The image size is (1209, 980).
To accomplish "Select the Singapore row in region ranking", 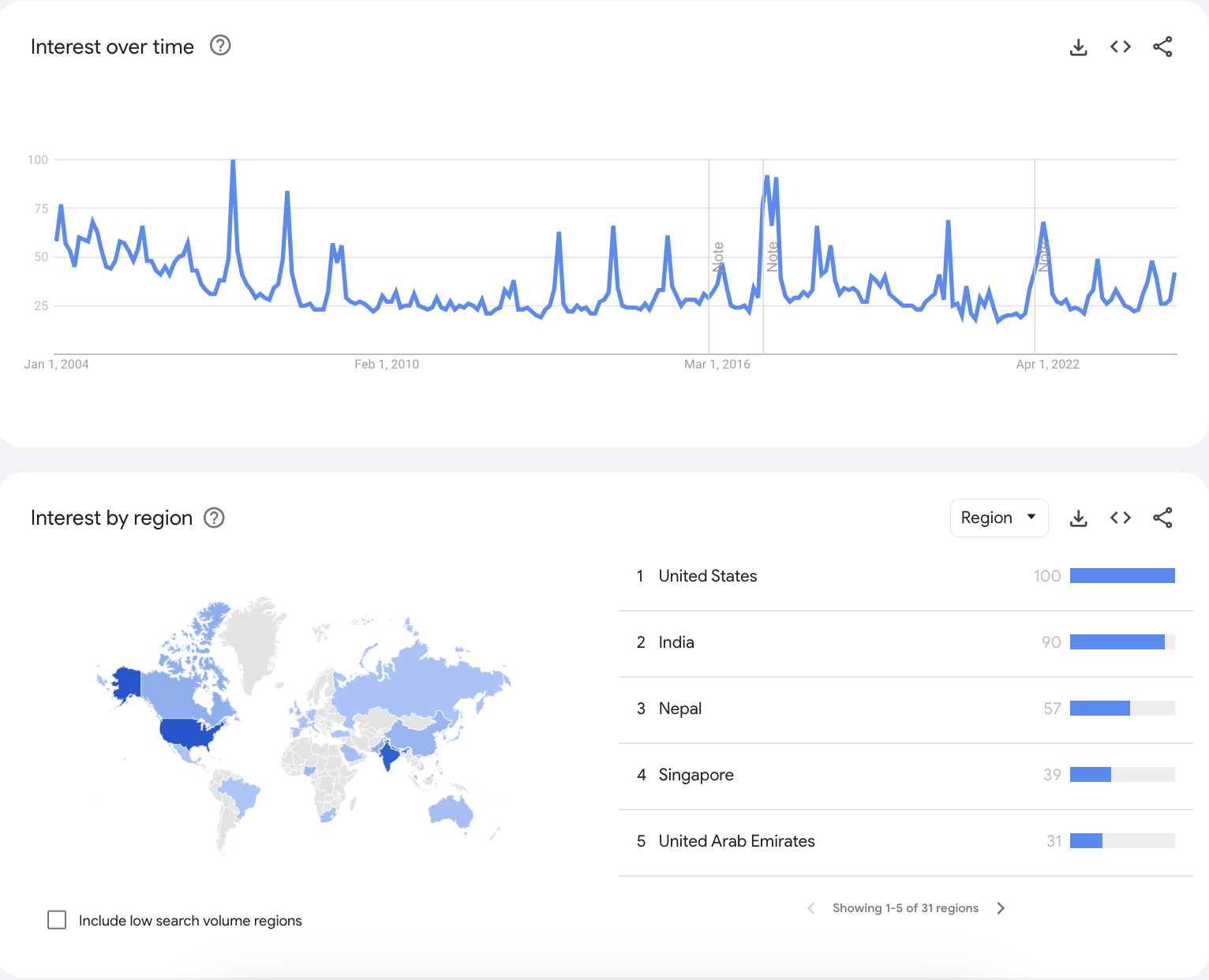I will click(x=905, y=776).
